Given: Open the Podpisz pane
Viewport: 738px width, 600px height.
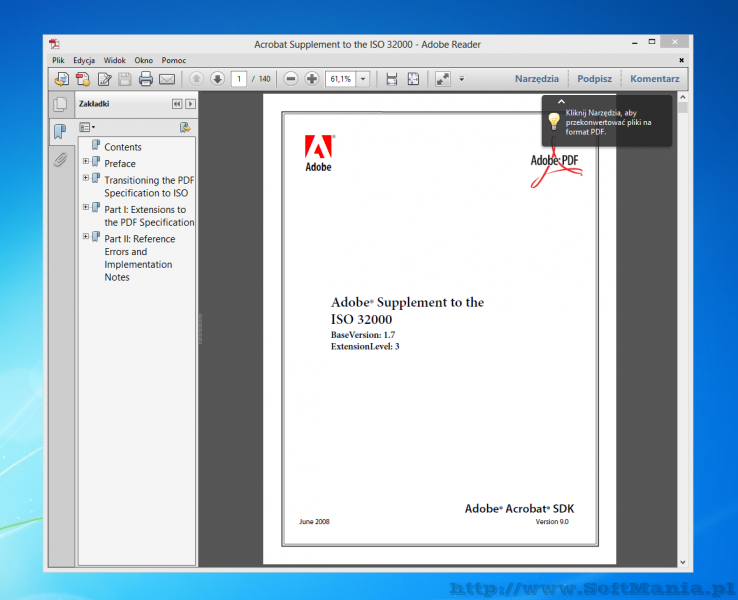Looking at the screenshot, I should pyautogui.click(x=594, y=79).
